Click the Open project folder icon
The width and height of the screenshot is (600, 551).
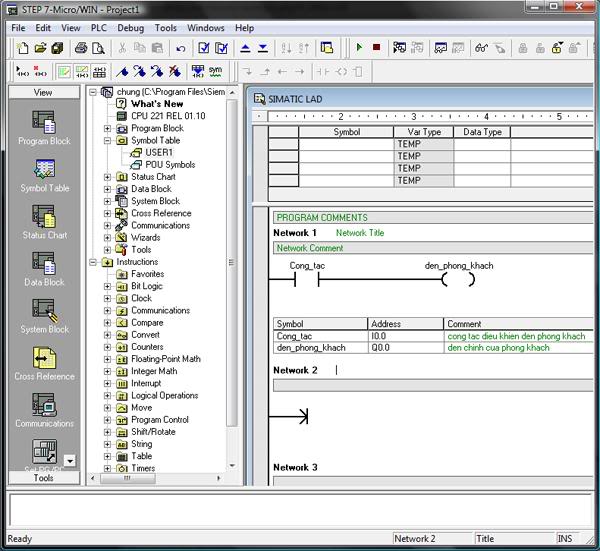(x=40, y=48)
